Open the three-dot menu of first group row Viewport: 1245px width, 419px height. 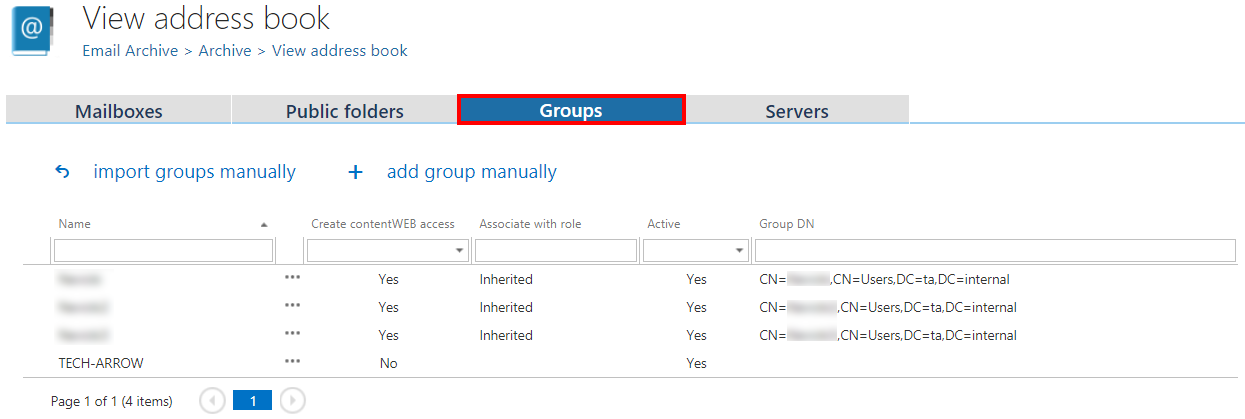pos(292,278)
